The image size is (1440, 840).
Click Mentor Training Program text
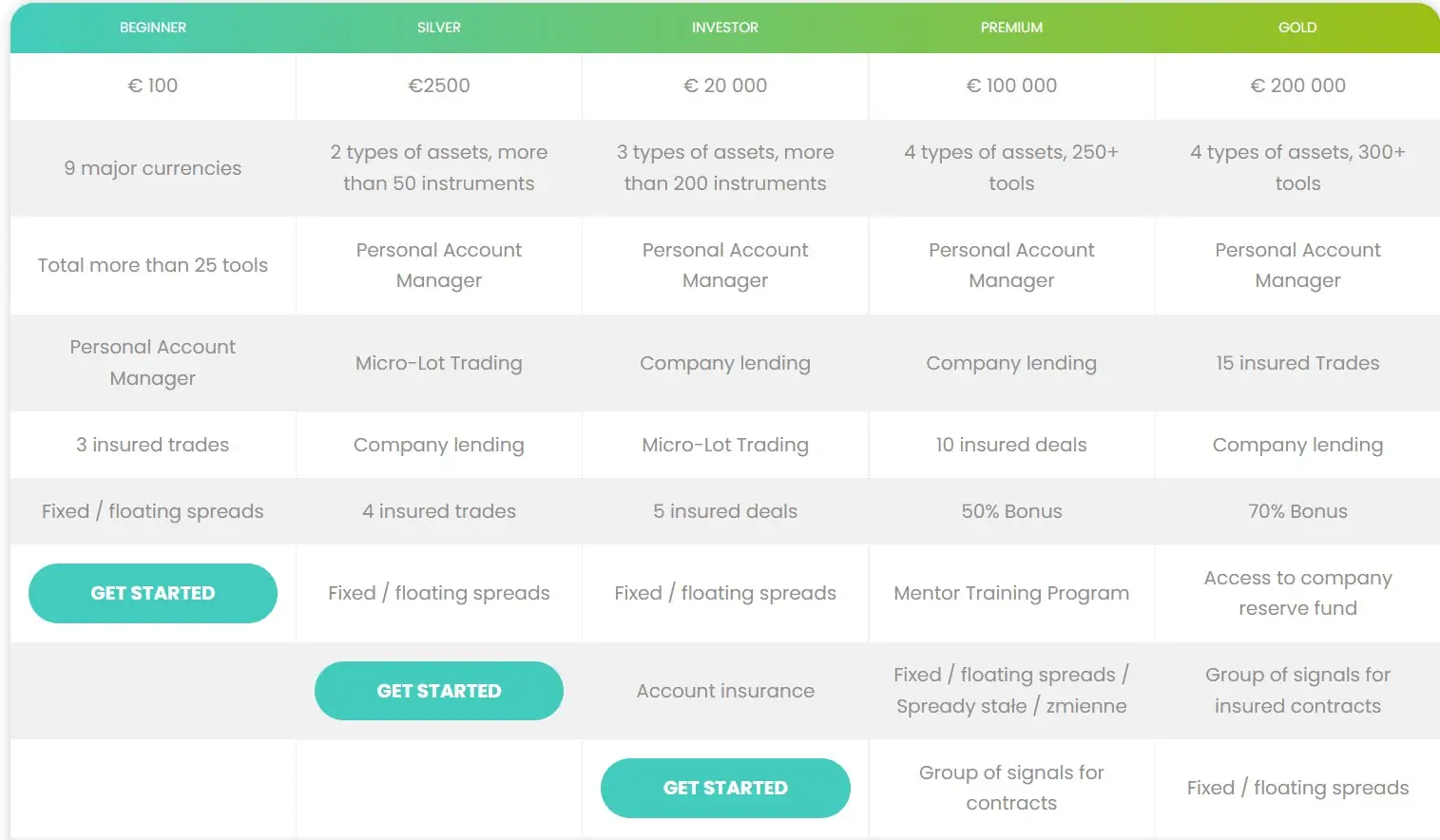(1011, 593)
